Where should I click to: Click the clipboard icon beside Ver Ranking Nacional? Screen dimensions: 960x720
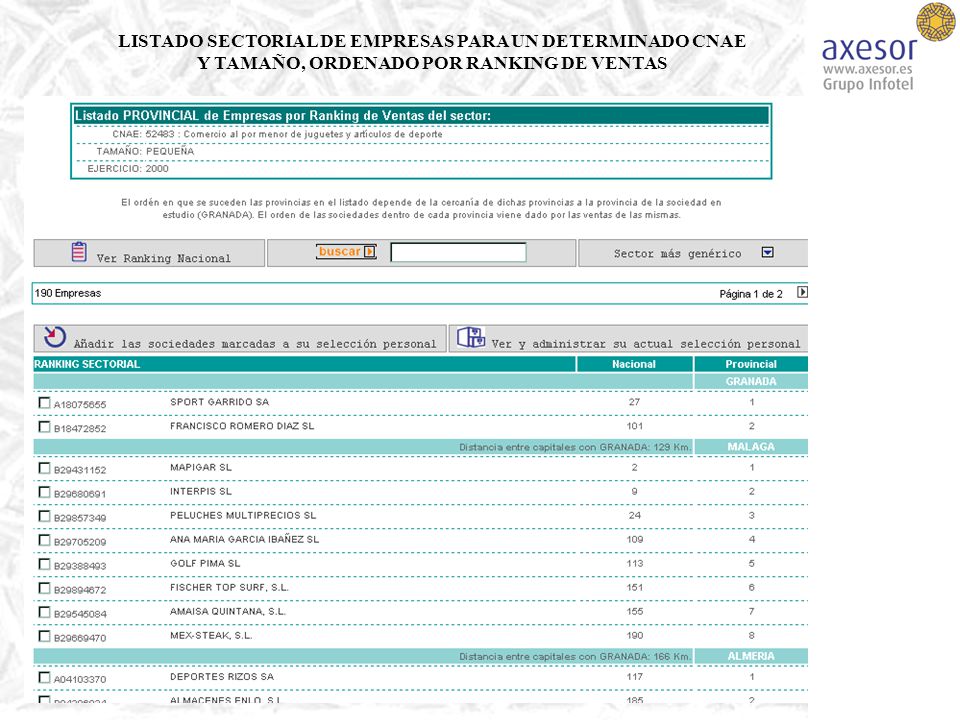pyautogui.click(x=79, y=252)
